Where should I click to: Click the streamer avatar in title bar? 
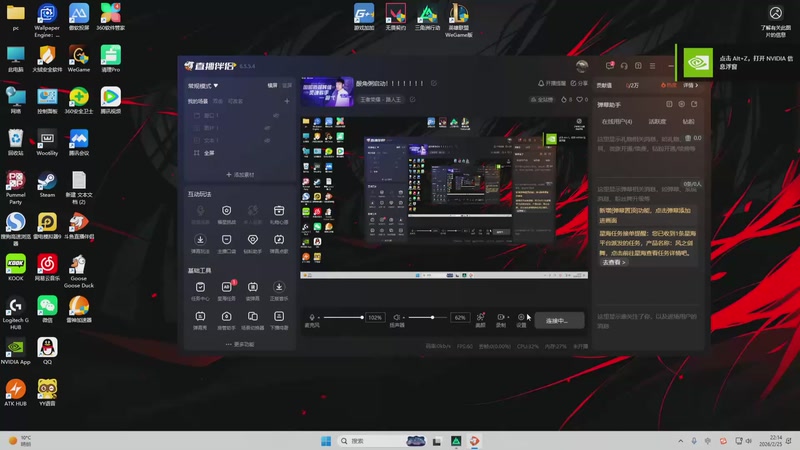(x=582, y=66)
